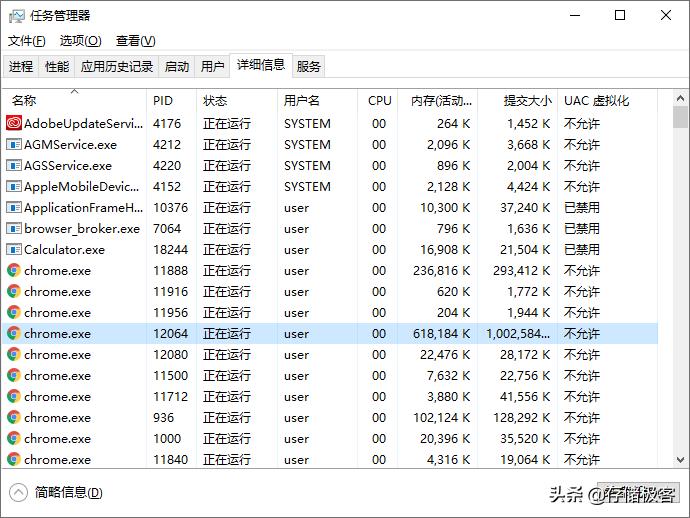Switch to the 启动 tab
The width and height of the screenshot is (690, 518).
pyautogui.click(x=177, y=66)
